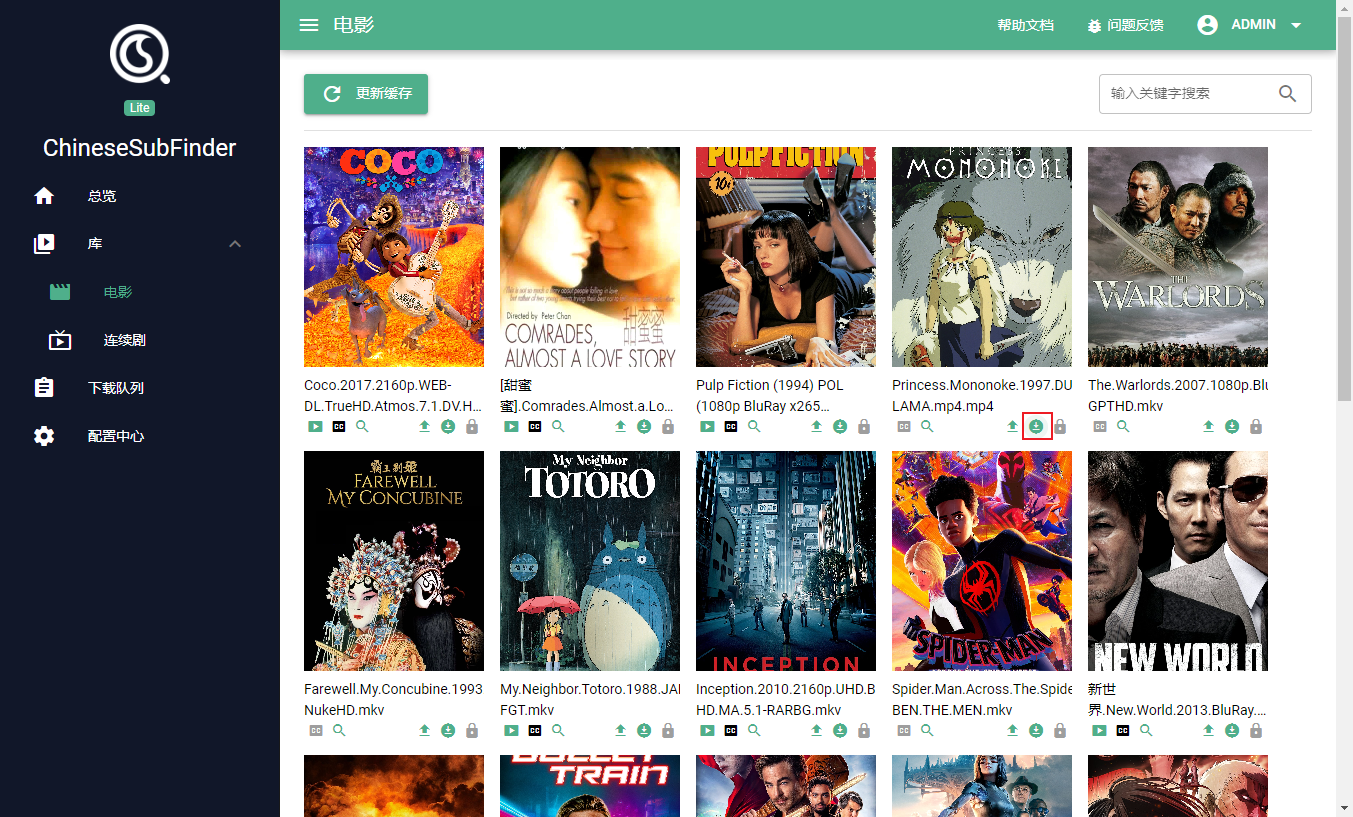Toggle lock for My Neighbor Totoro

pos(668,730)
